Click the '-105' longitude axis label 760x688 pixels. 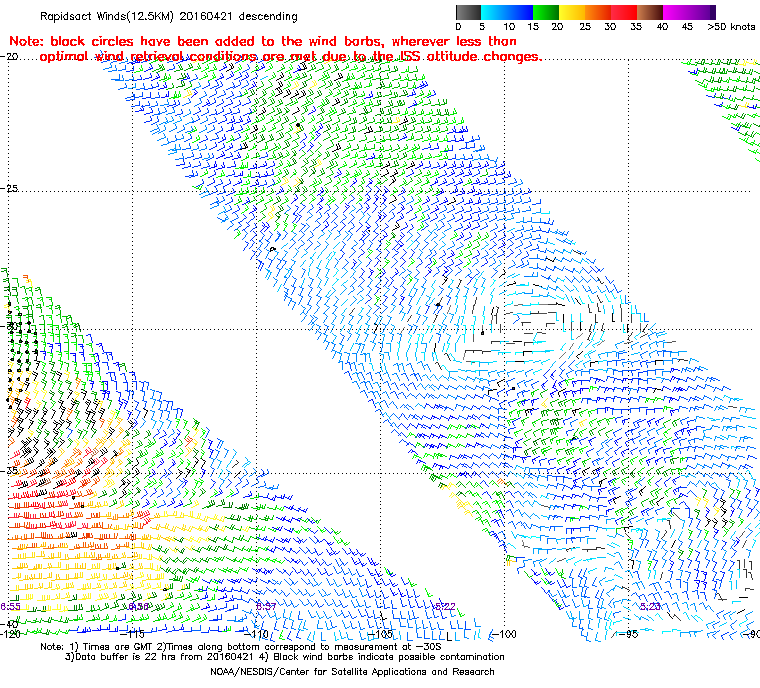point(380,634)
